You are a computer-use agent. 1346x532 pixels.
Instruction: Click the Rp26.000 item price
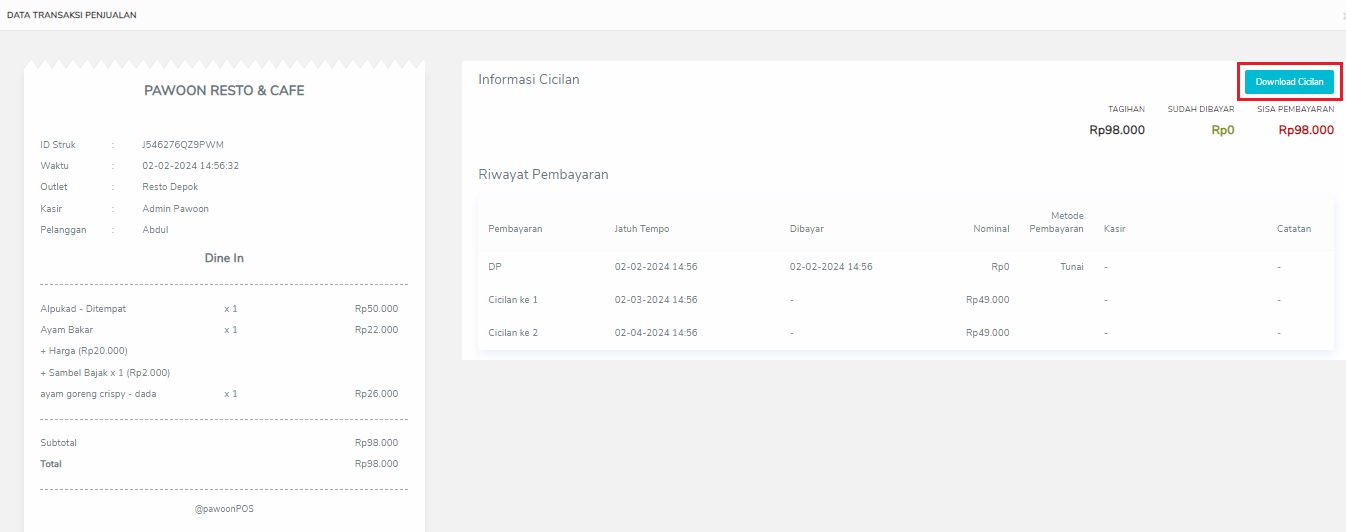[x=376, y=394]
